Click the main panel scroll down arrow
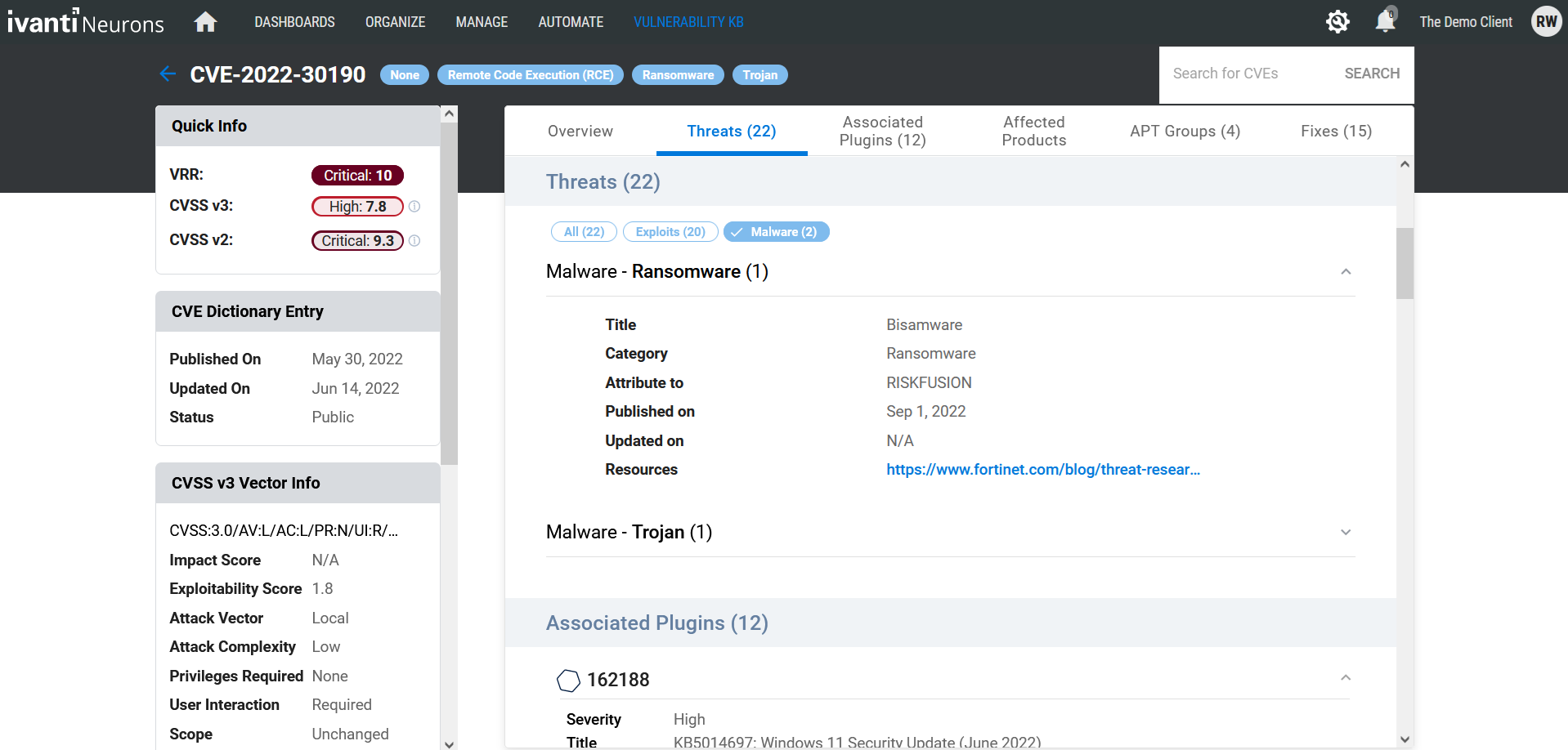1568x750 pixels. [1404, 739]
